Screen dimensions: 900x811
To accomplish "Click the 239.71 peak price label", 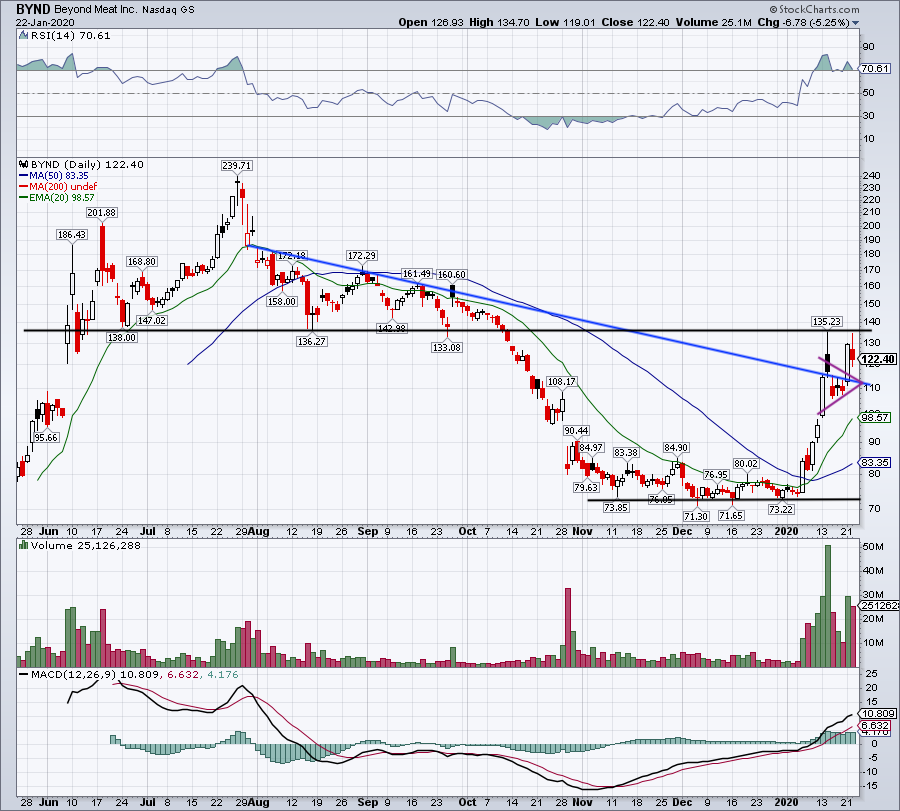I will (x=236, y=165).
